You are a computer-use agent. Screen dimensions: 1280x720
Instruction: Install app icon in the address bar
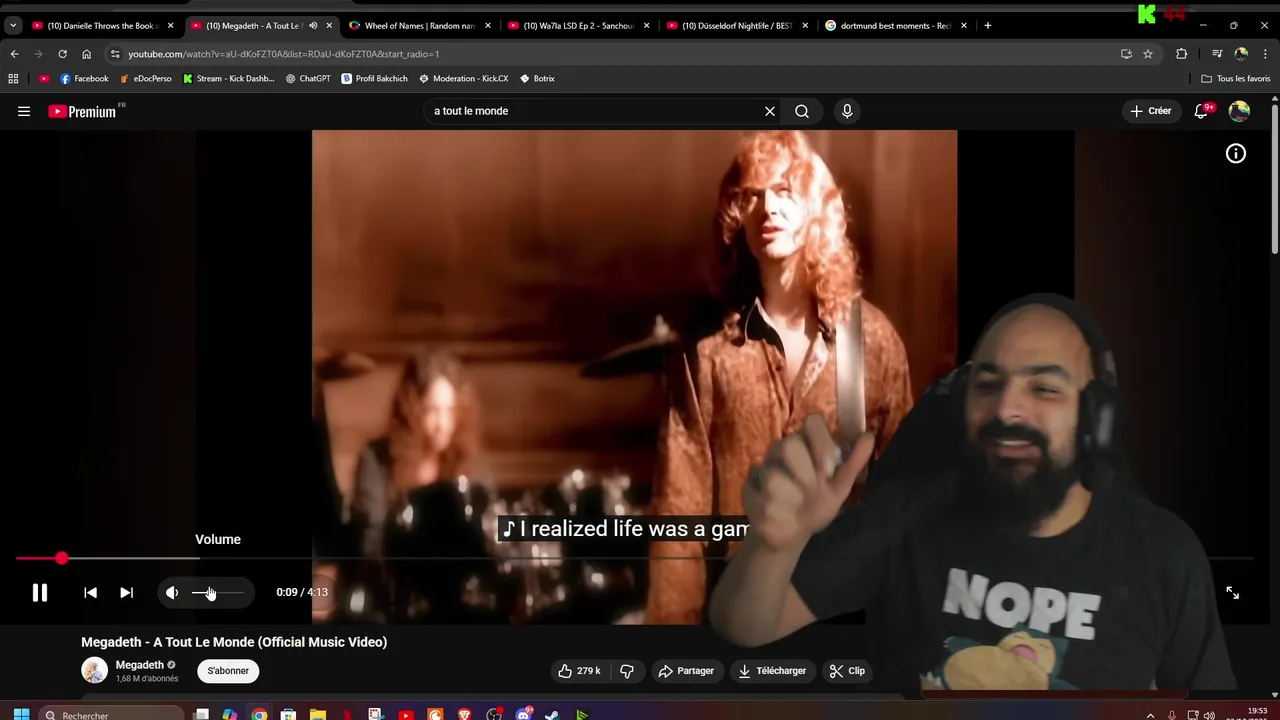click(1126, 54)
